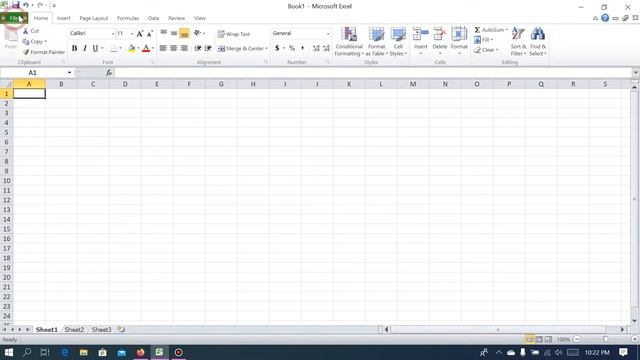Click the Insert cells icon
The image size is (640, 360).
click(x=420, y=34)
